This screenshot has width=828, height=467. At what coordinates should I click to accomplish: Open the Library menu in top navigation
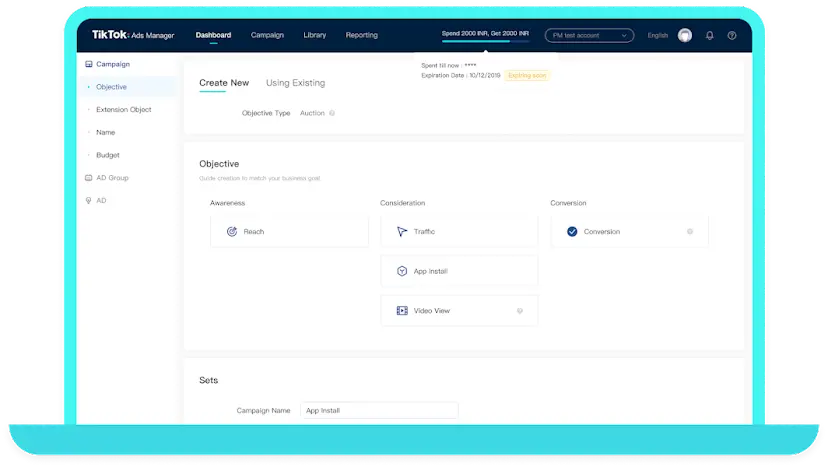(314, 35)
